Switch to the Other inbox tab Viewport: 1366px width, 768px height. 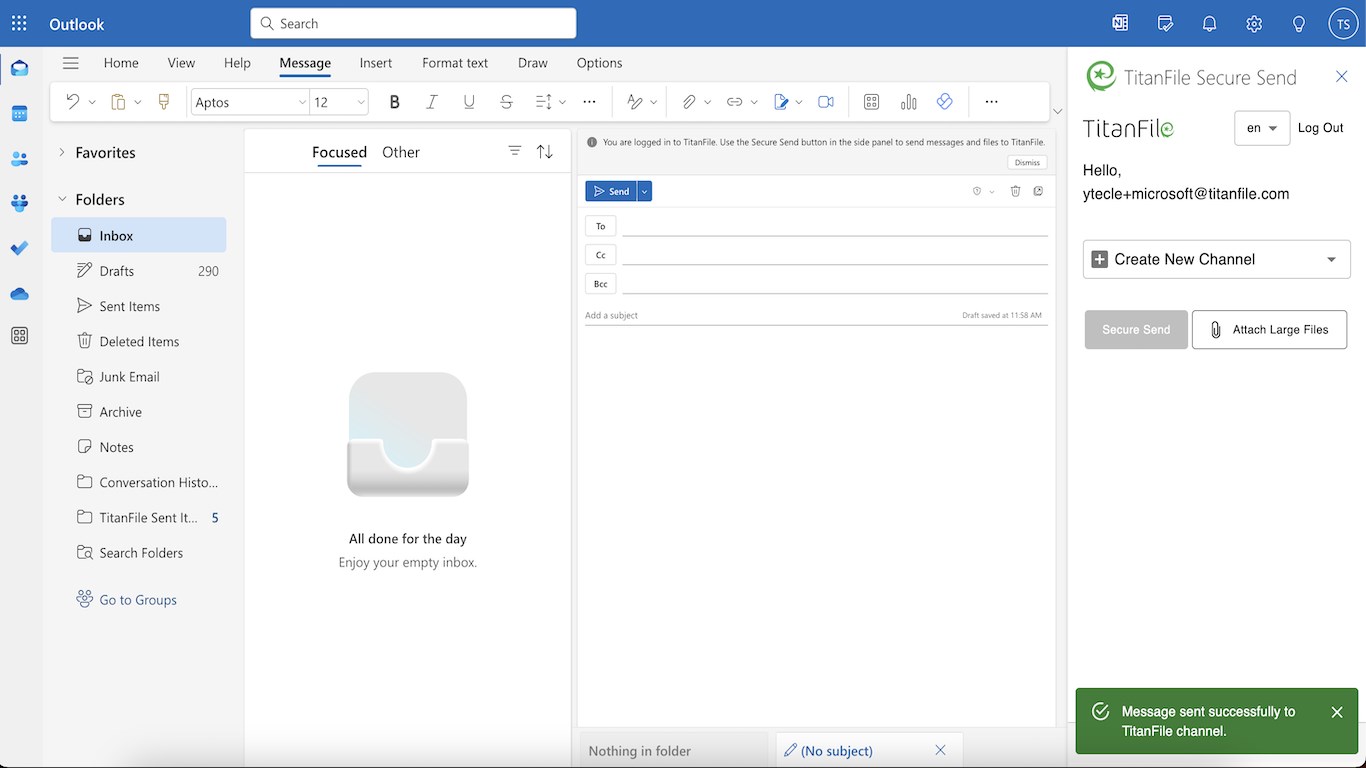tap(401, 152)
